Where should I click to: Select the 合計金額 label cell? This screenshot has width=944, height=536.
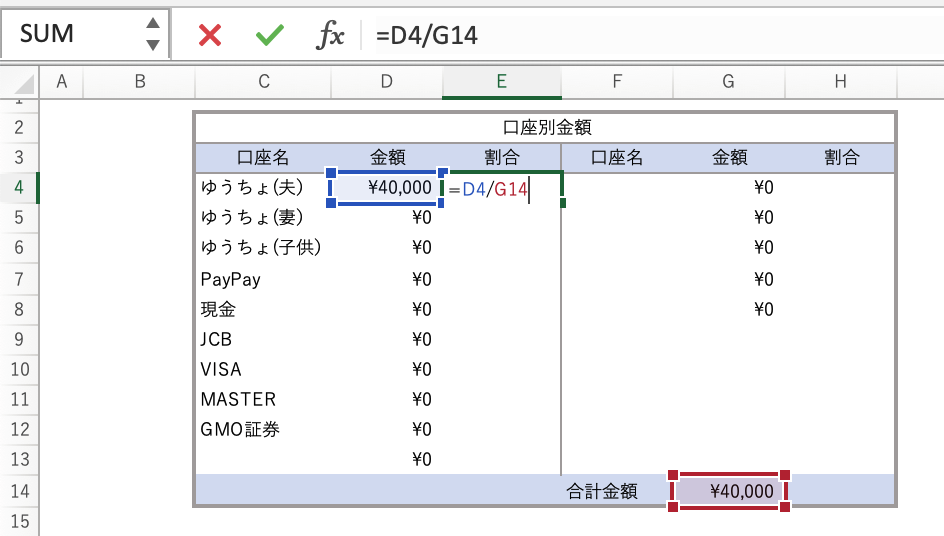coord(615,490)
